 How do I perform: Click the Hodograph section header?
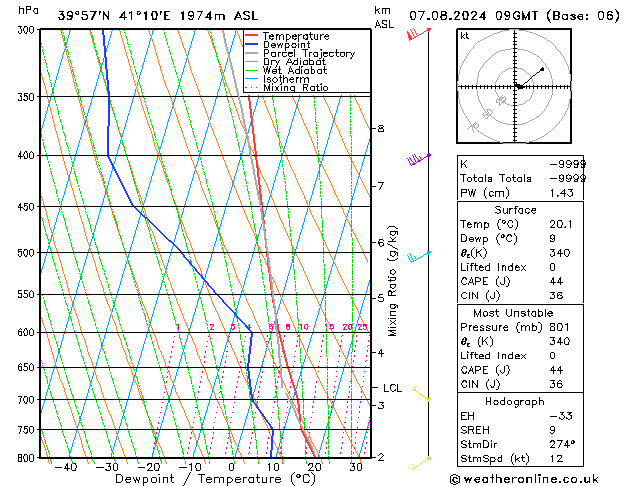click(x=515, y=401)
